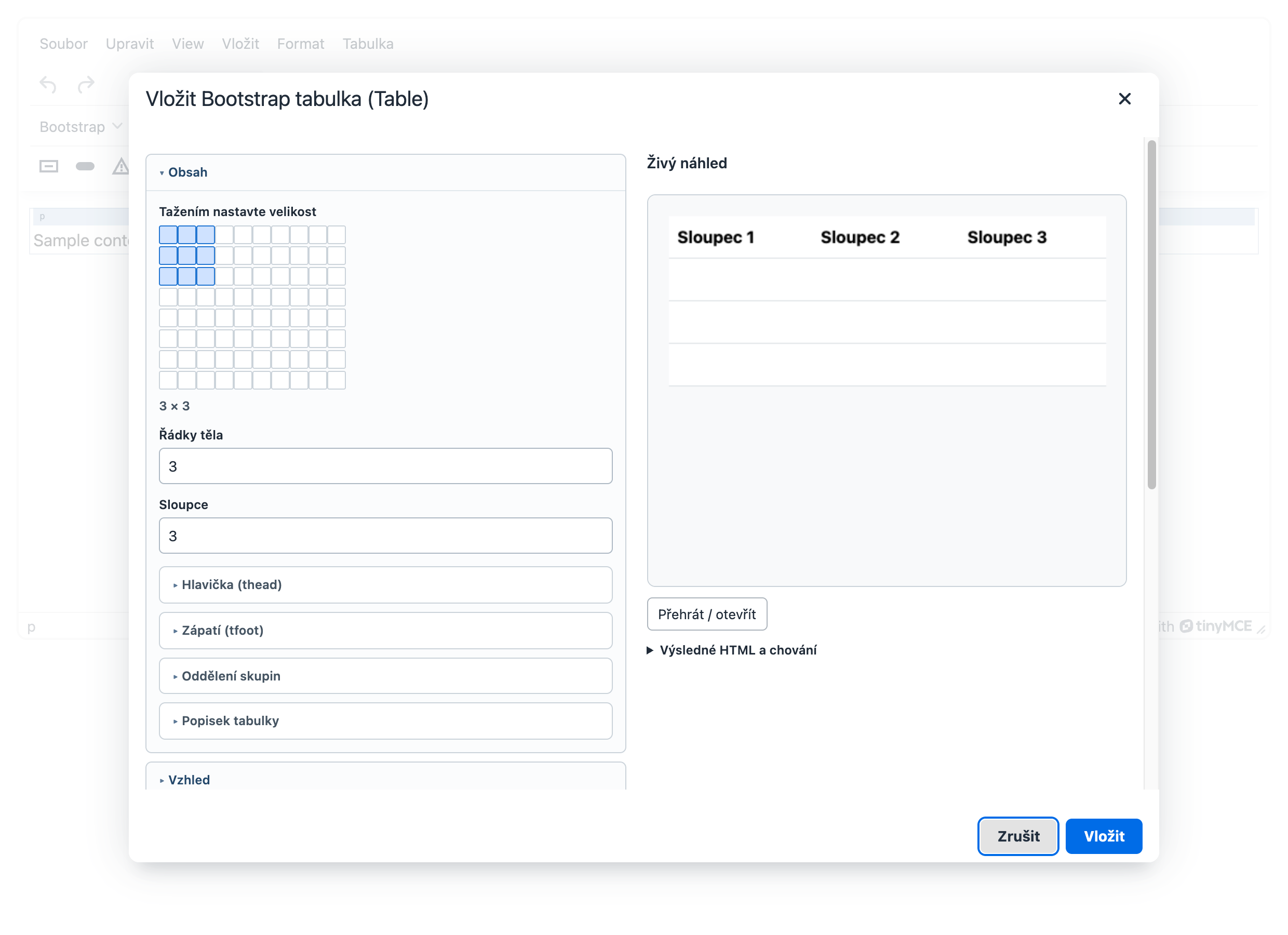Open the Soubor menu
This screenshot has height=935, width=1288.
click(63, 44)
